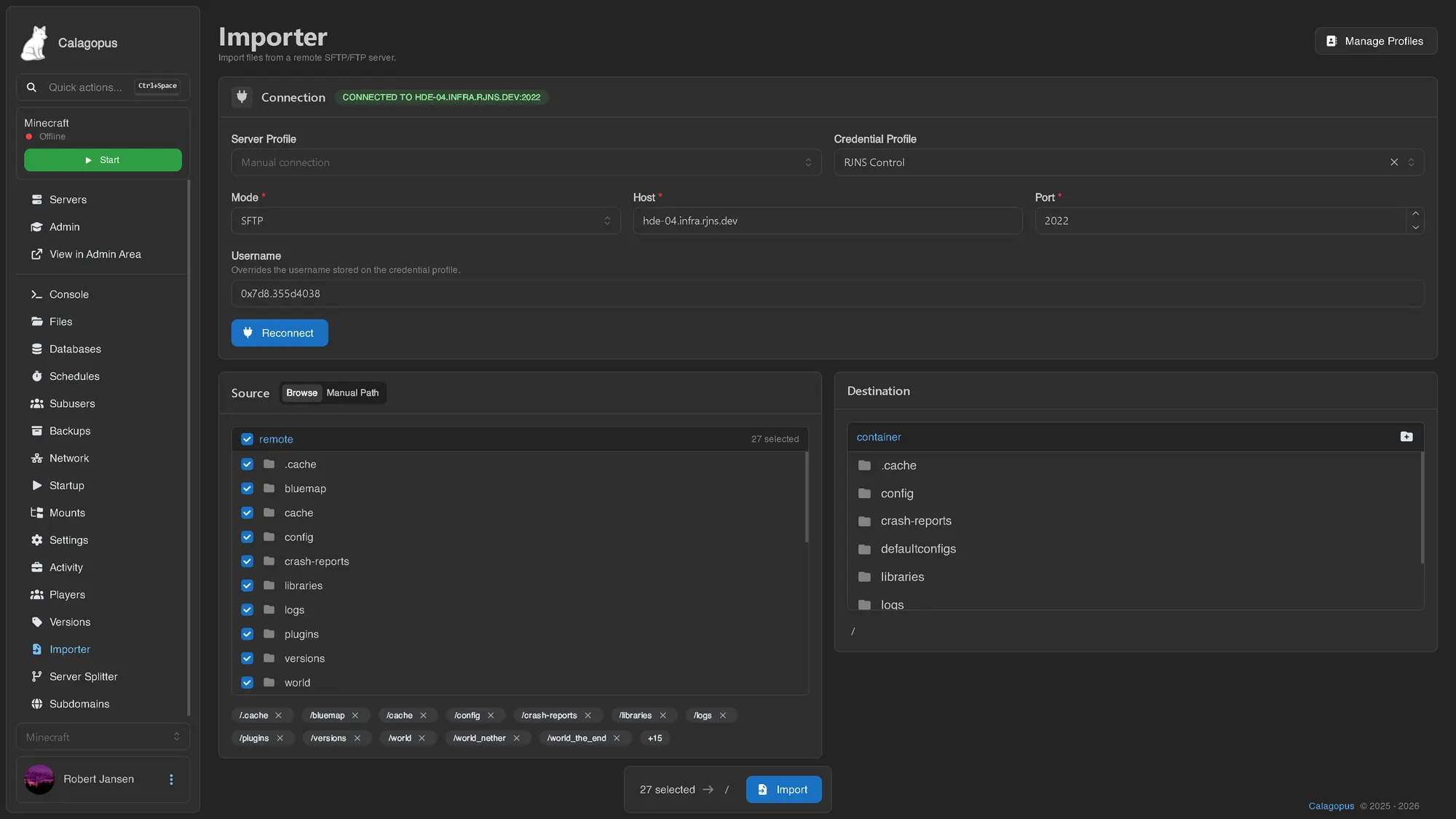Open Console in the sidebar
The image size is (1456, 819).
103,294
